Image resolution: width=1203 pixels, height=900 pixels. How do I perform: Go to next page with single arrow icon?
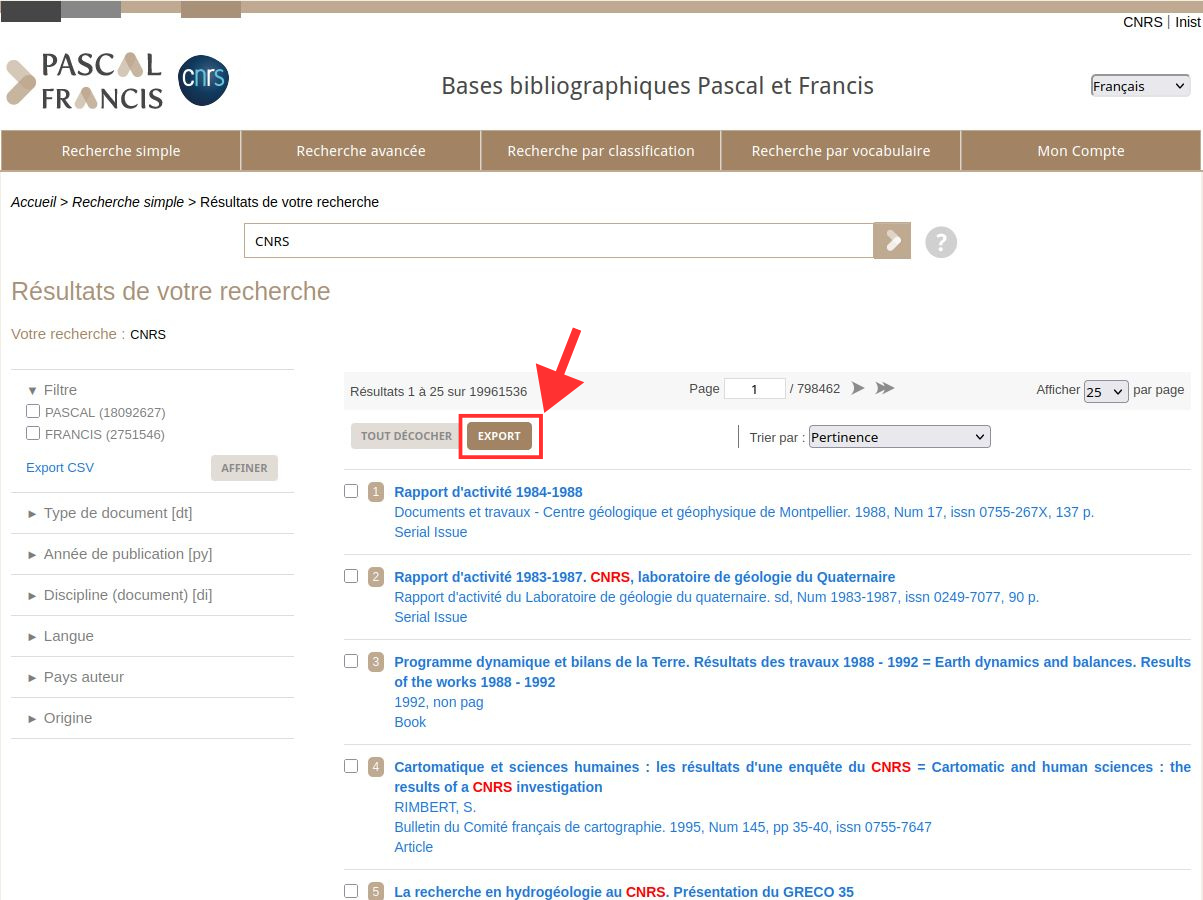pos(858,388)
